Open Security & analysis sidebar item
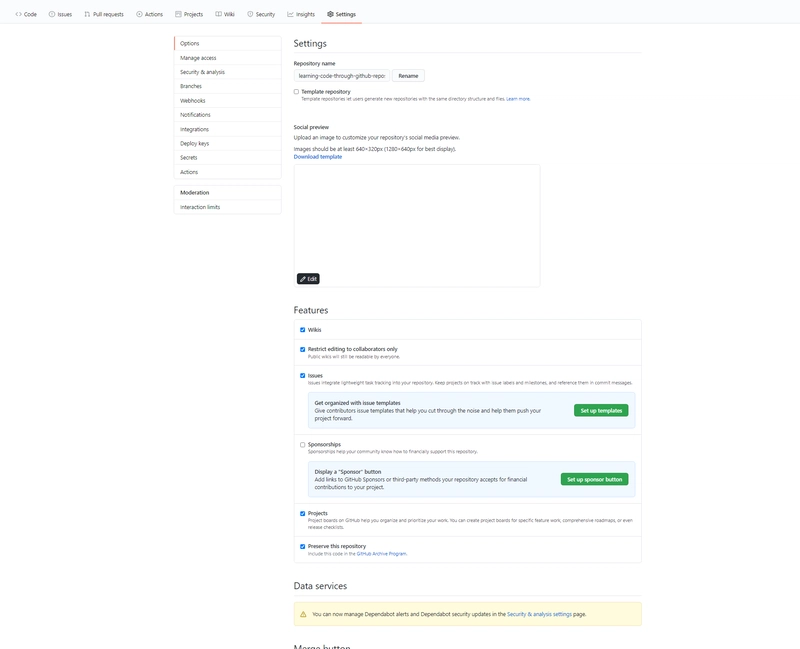Image resolution: width=800 pixels, height=649 pixels. point(228,72)
